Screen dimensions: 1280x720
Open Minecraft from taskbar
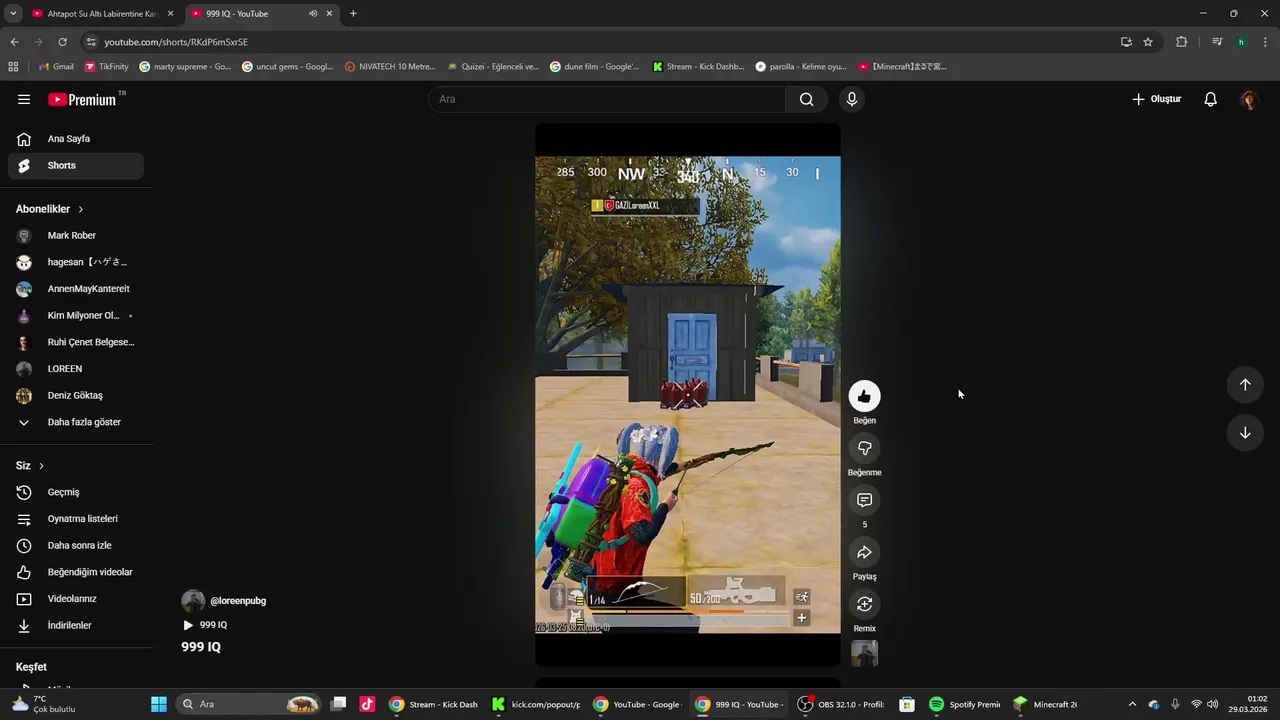pos(1046,704)
